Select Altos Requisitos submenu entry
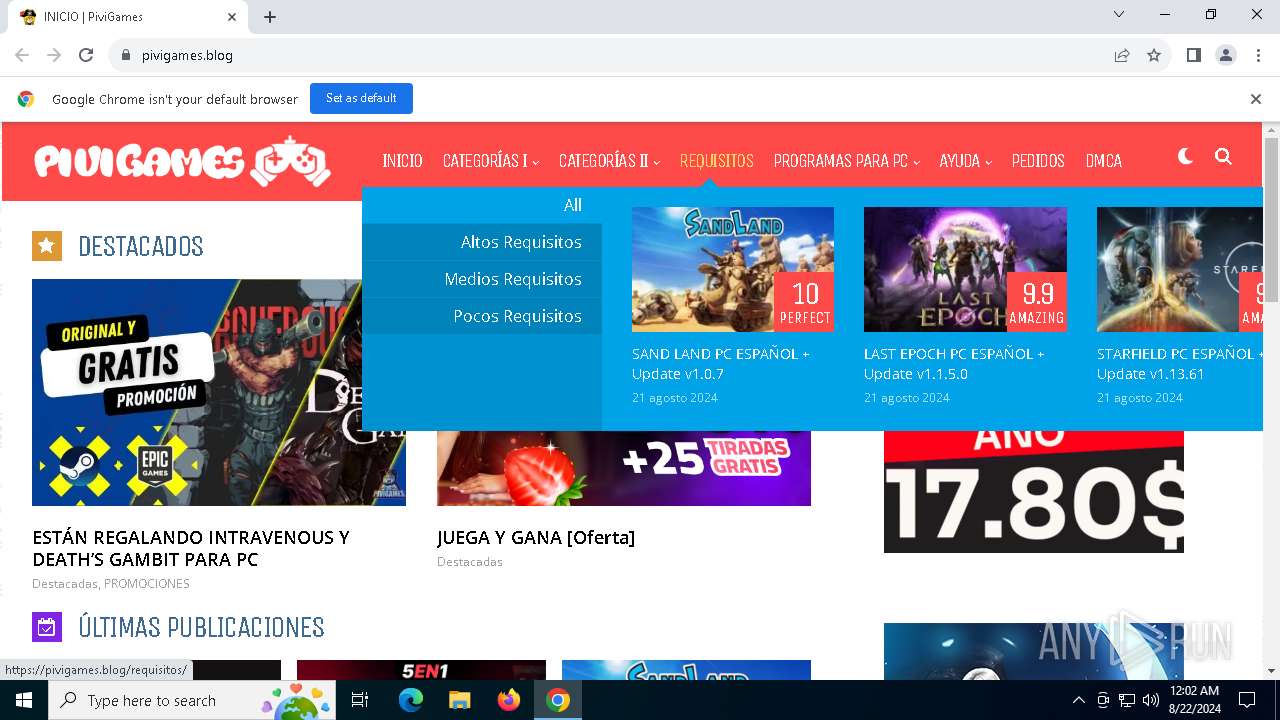The image size is (1280, 720). click(x=482, y=242)
